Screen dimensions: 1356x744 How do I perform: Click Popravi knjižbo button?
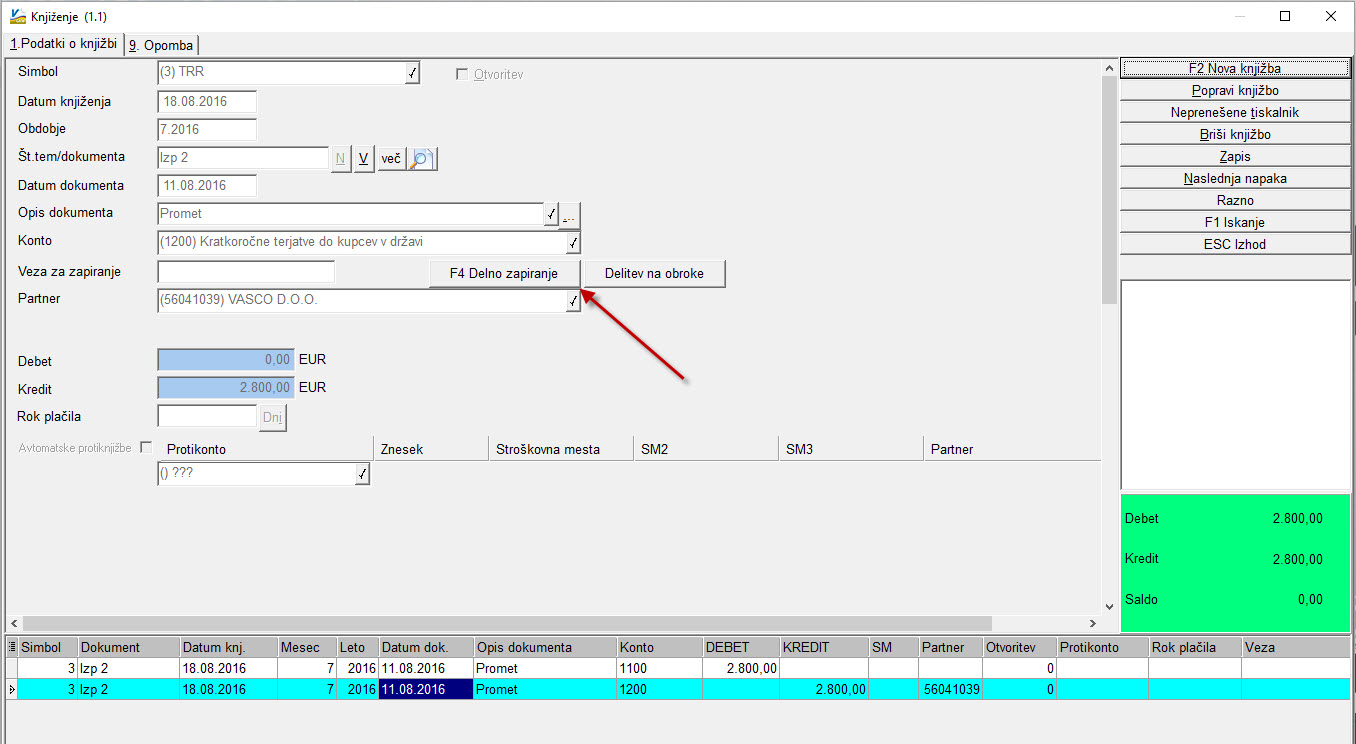[1235, 90]
